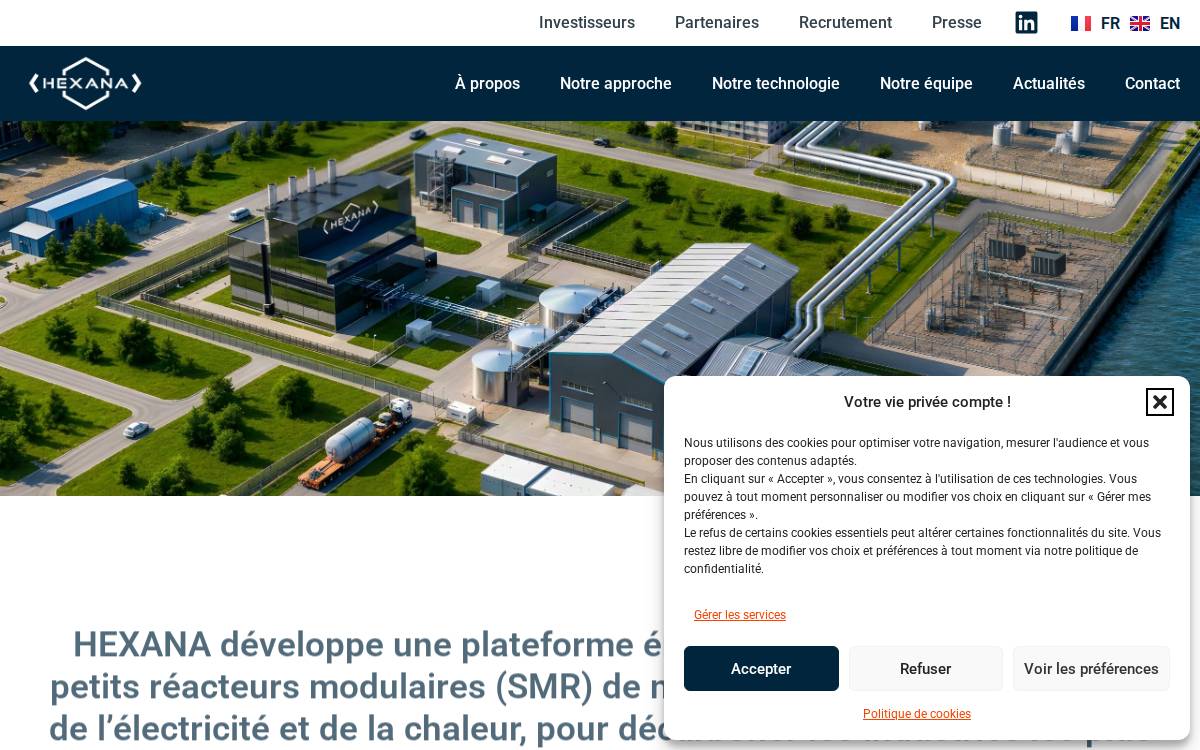The height and width of the screenshot is (750, 1200).
Task: Visit the Investisseurs page
Action: pyautogui.click(x=587, y=23)
